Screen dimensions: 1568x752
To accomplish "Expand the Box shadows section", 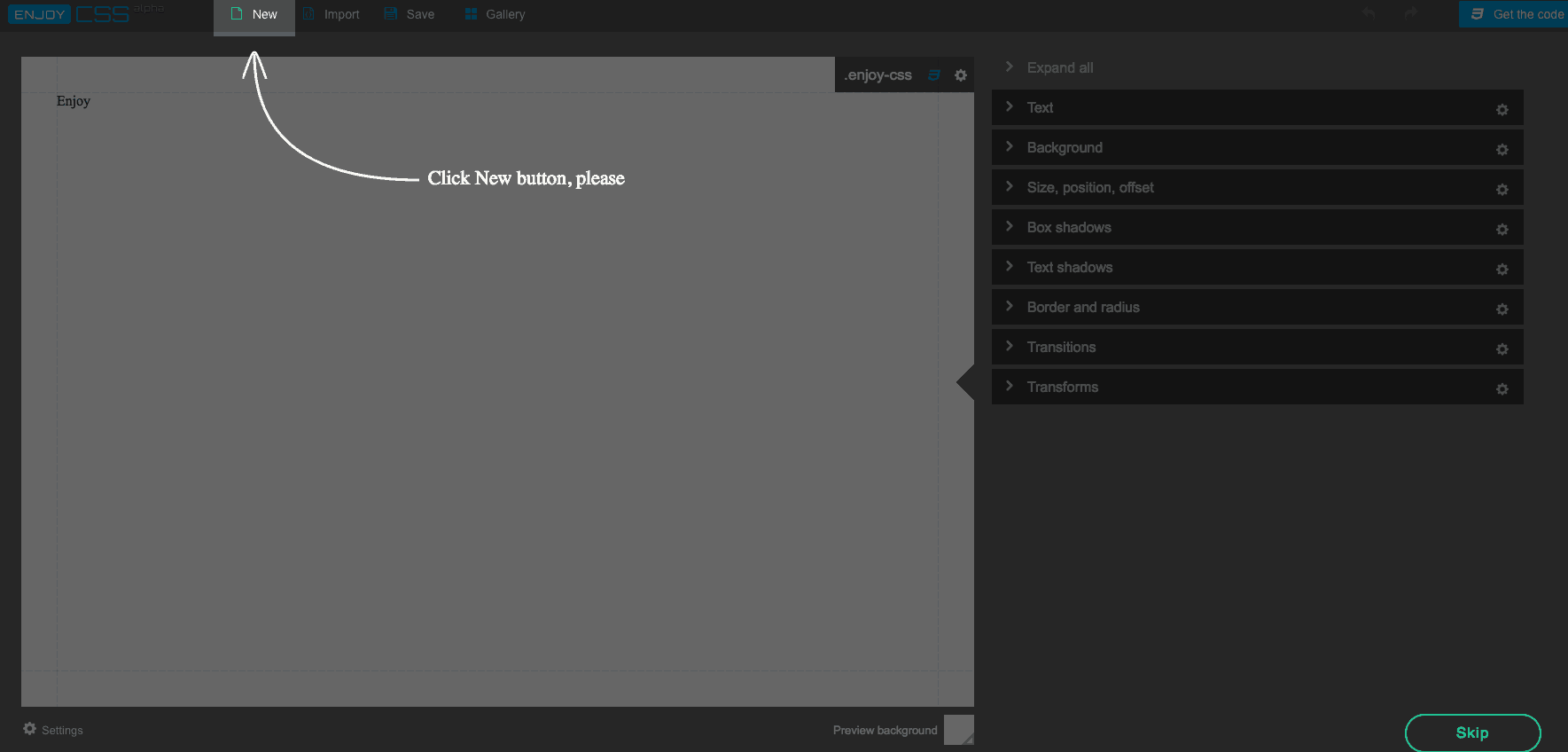I will coord(1257,227).
